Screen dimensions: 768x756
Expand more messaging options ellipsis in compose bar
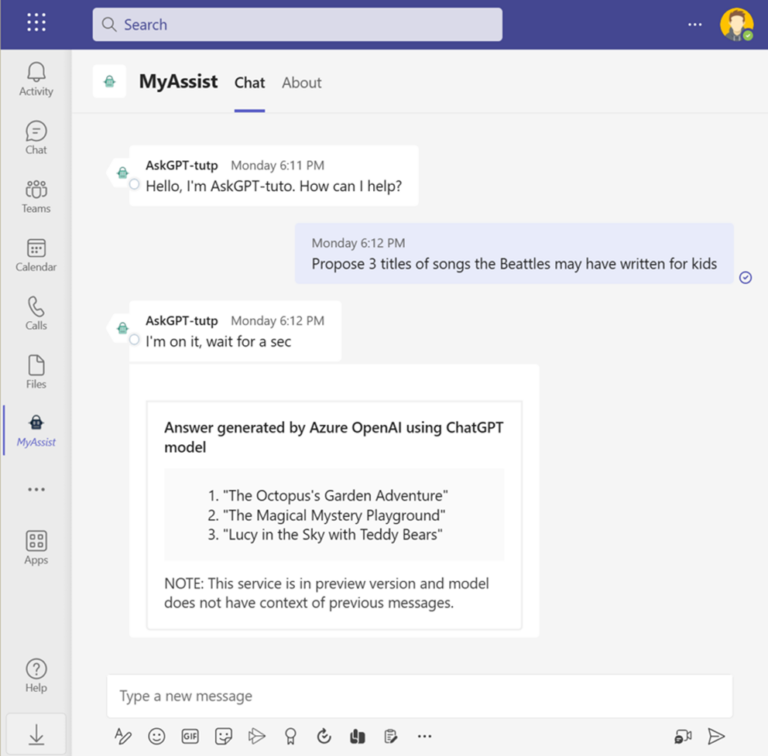coord(424,736)
